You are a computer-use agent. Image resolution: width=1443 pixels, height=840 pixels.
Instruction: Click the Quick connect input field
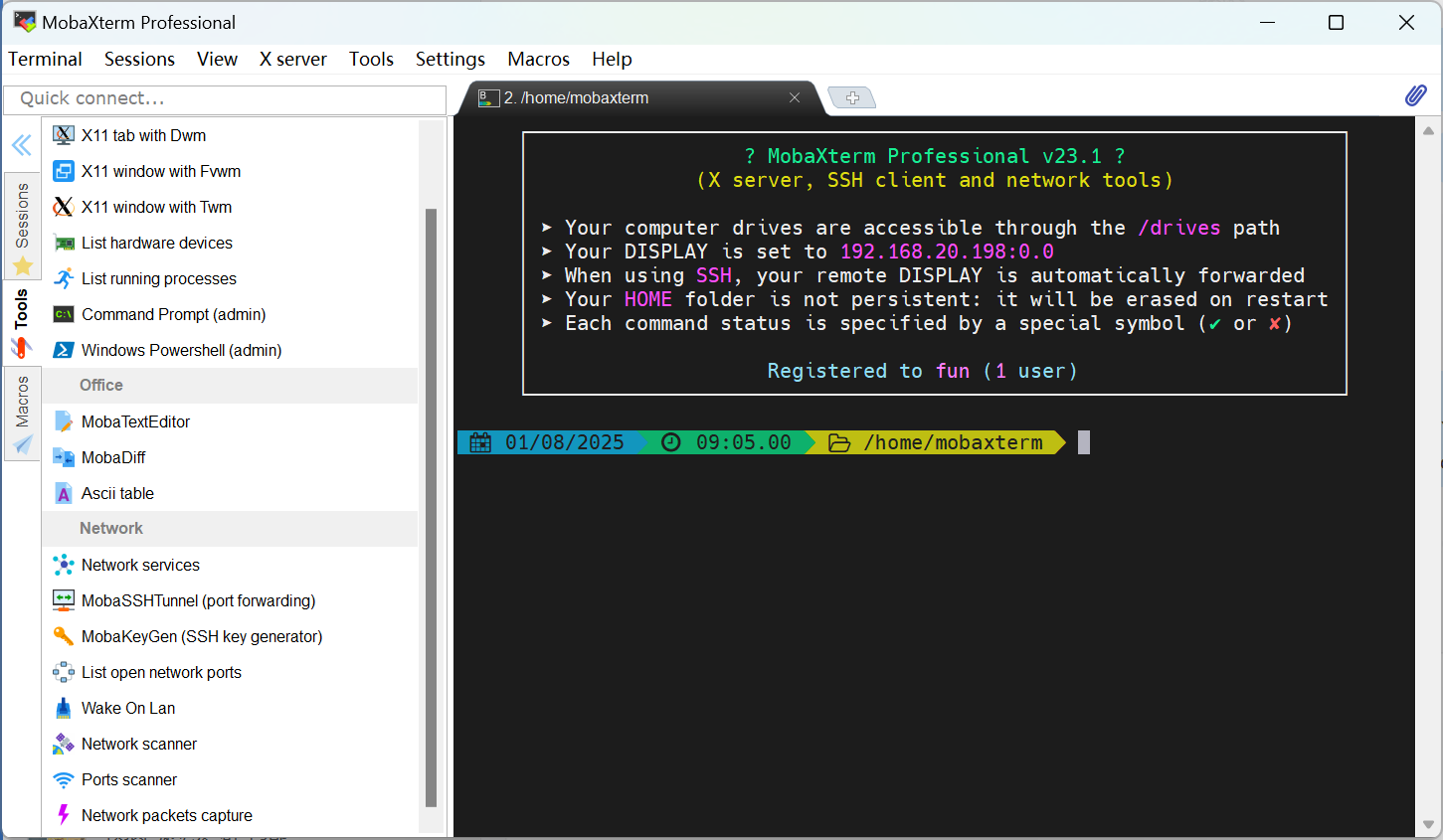(225, 98)
